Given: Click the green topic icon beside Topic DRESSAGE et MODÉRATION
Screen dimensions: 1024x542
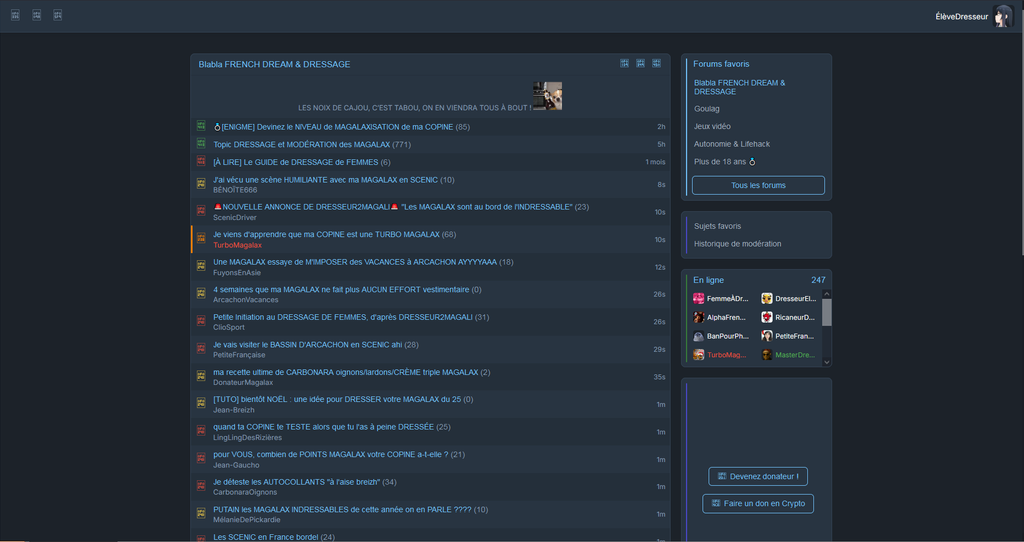Looking at the screenshot, I should tap(201, 143).
